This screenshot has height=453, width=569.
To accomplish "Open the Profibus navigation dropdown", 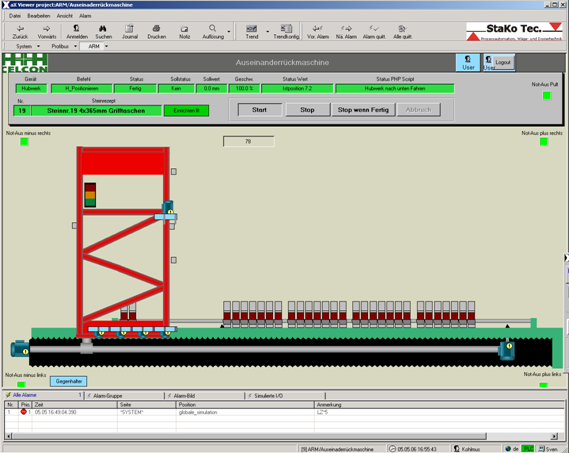I will coord(75,46).
